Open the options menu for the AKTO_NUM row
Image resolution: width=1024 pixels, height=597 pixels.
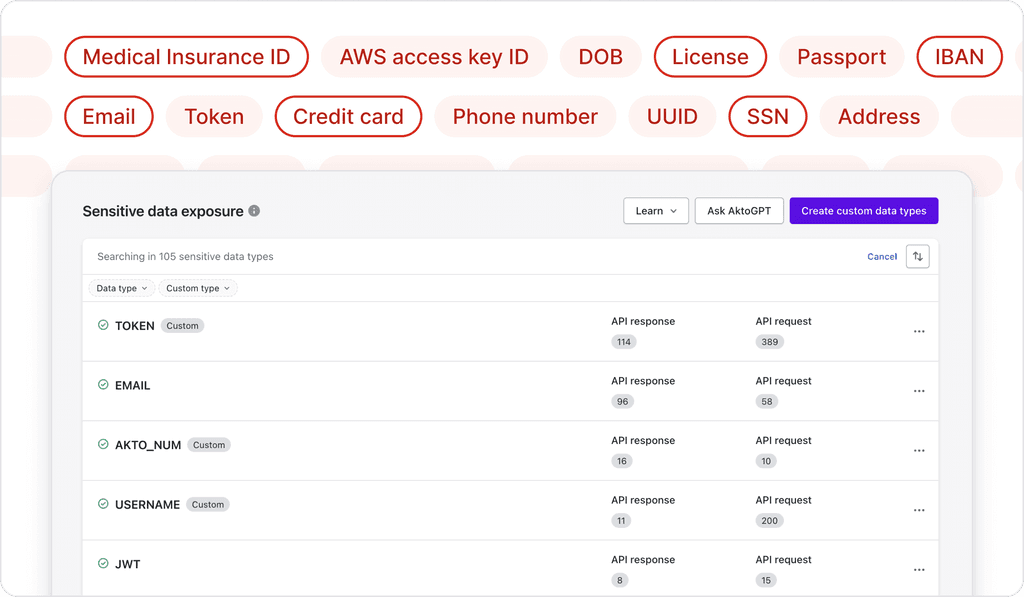(918, 450)
